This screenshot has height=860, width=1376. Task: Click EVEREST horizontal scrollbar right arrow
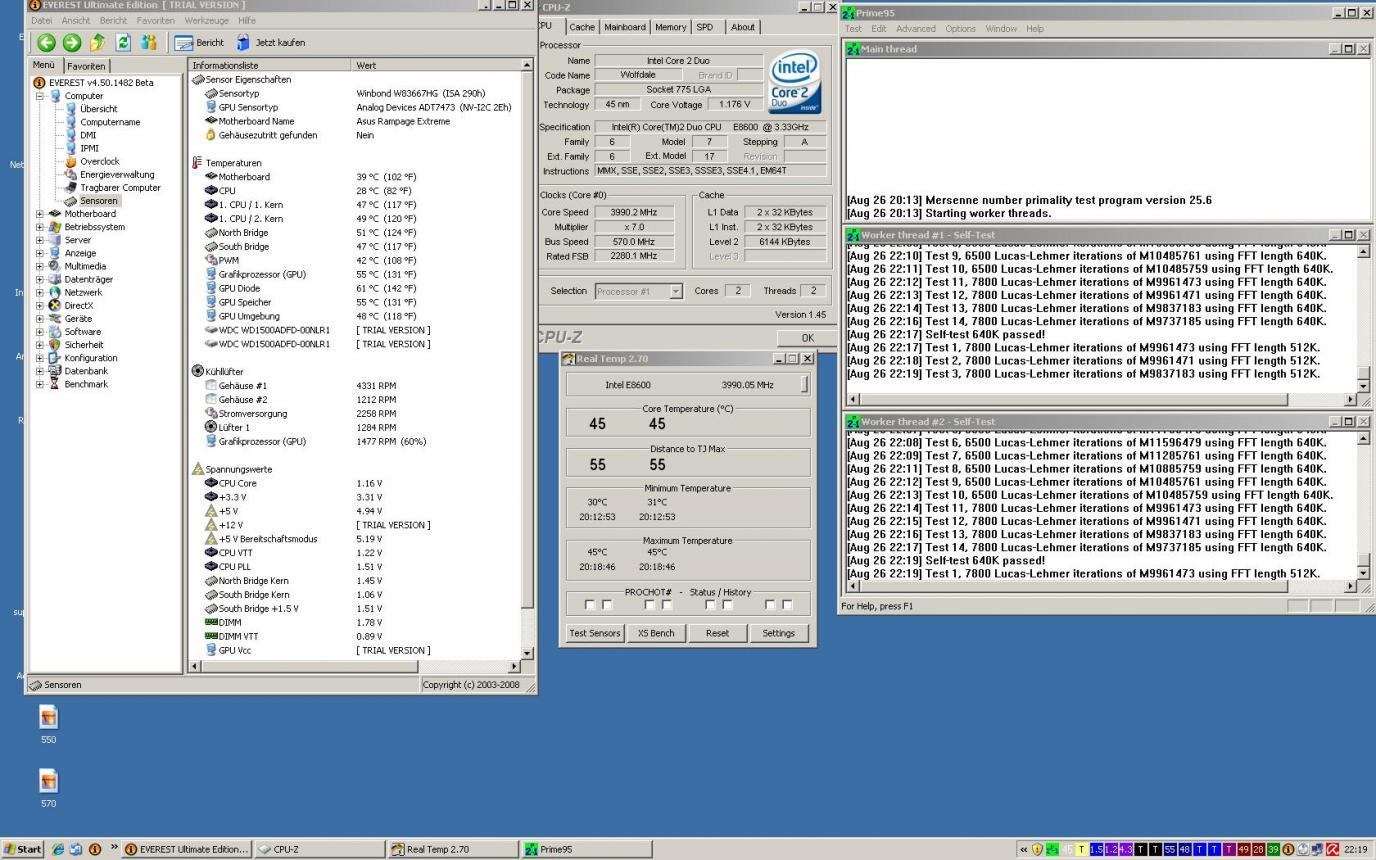click(516, 666)
